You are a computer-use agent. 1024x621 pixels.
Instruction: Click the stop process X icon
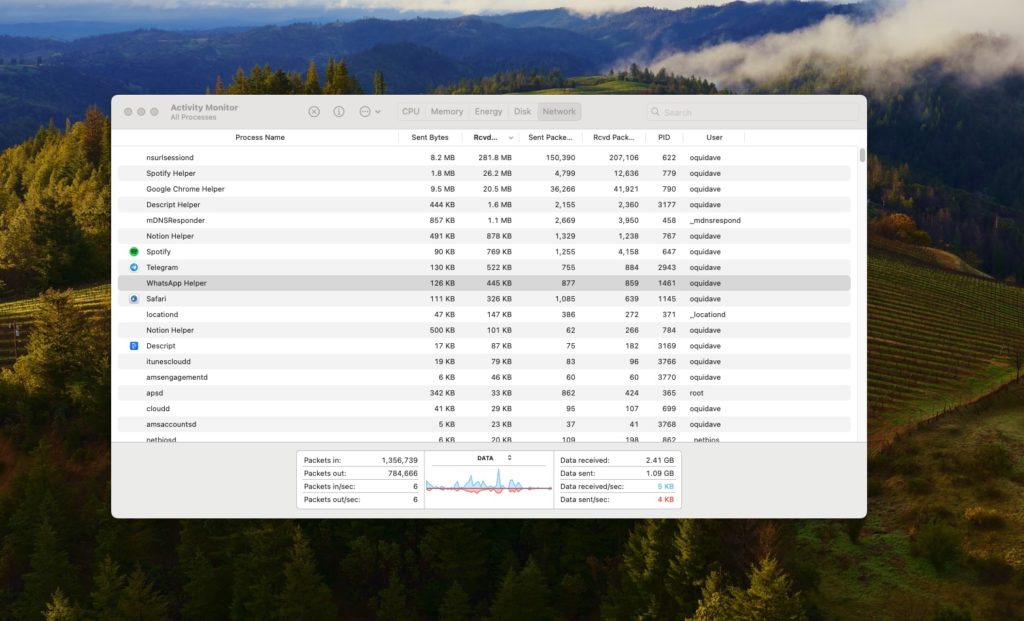314,112
